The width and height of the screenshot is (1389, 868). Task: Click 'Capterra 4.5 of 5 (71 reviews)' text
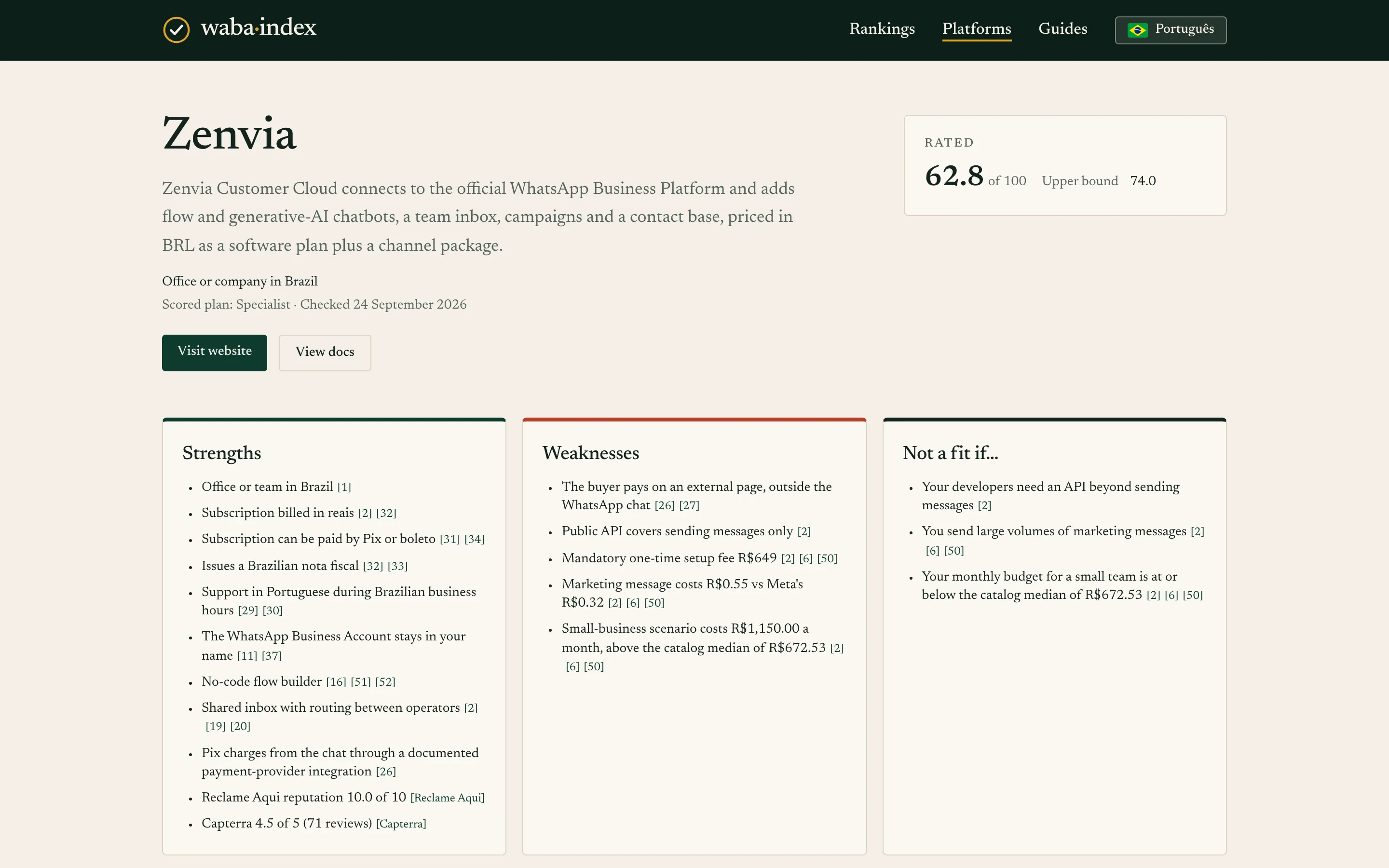point(286,823)
